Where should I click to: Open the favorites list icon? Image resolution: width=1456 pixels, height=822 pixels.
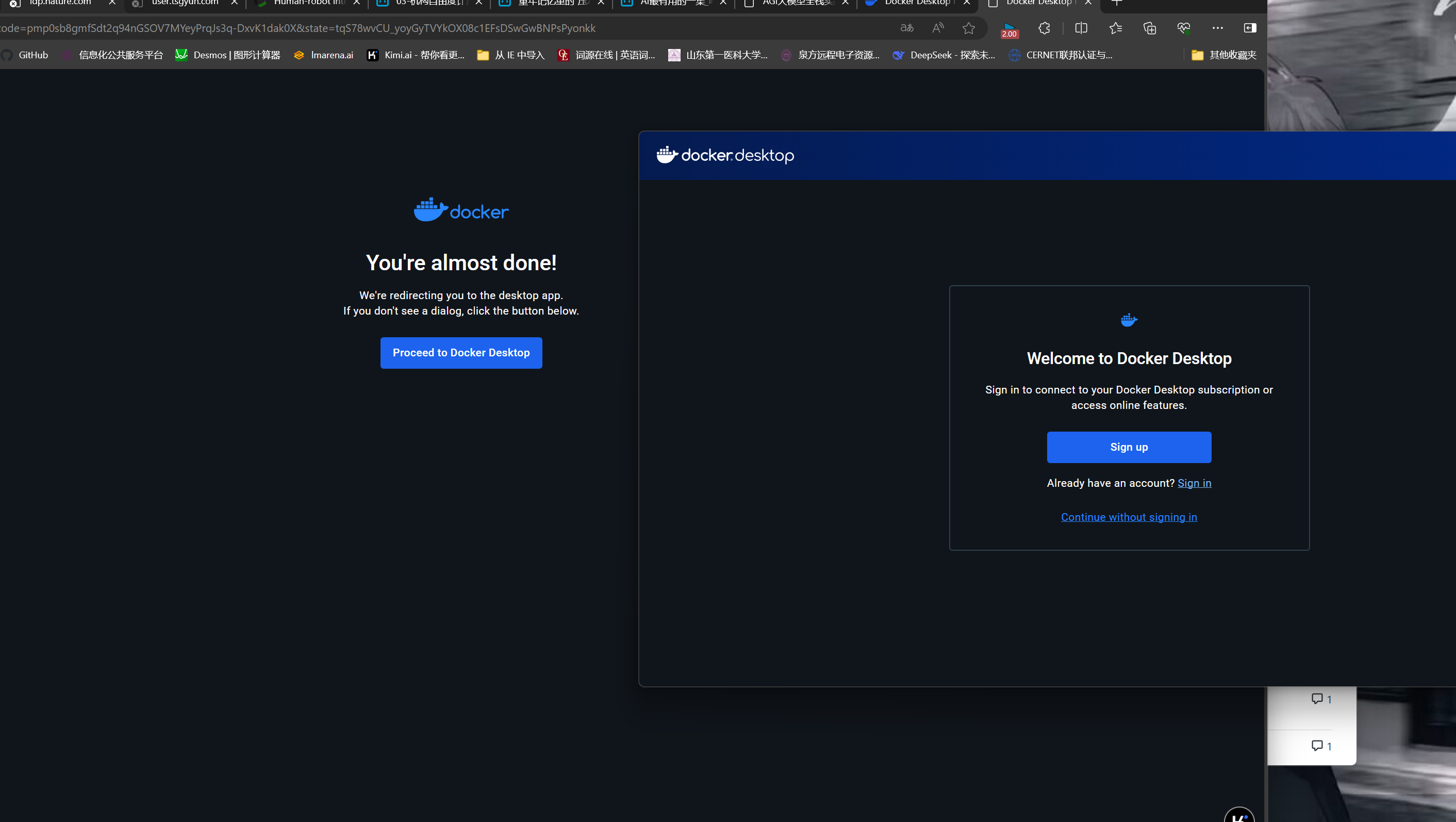[1115, 28]
